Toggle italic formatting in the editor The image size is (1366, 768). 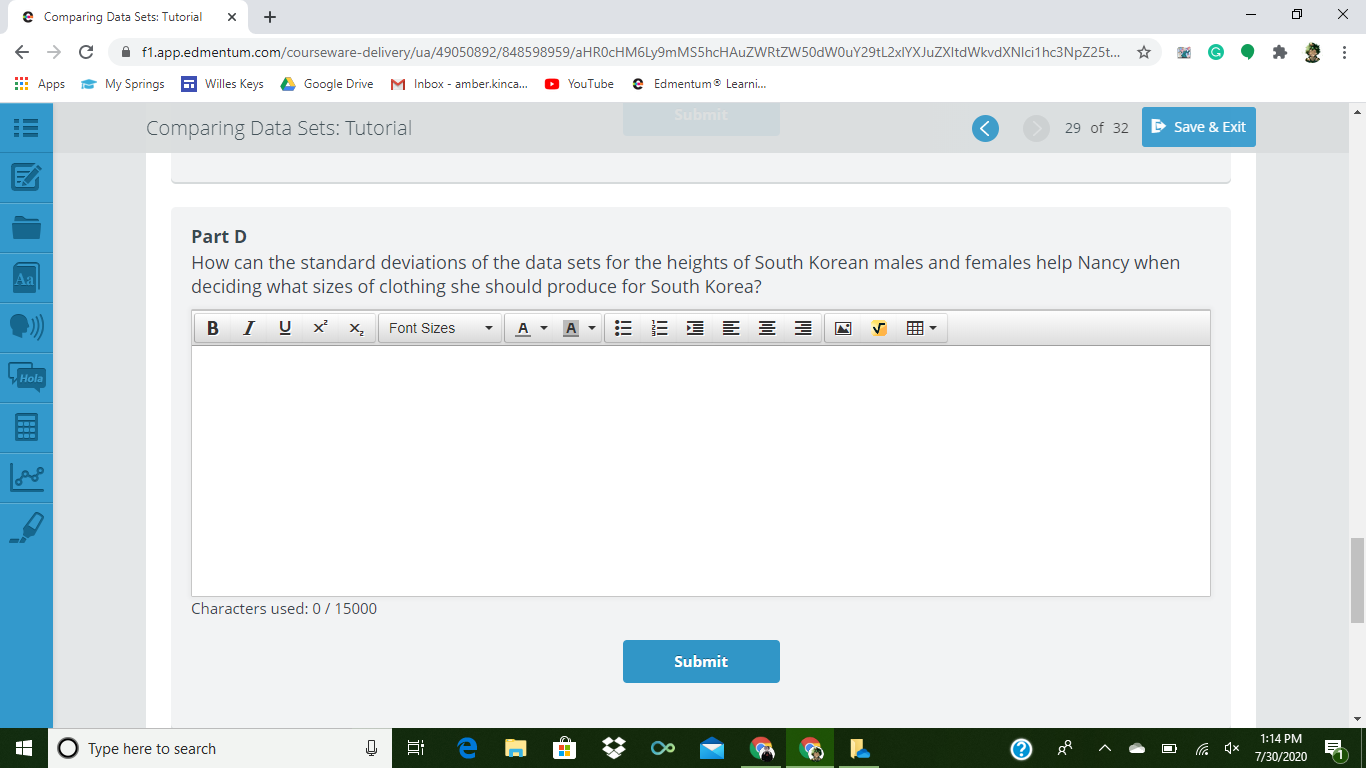(249, 328)
